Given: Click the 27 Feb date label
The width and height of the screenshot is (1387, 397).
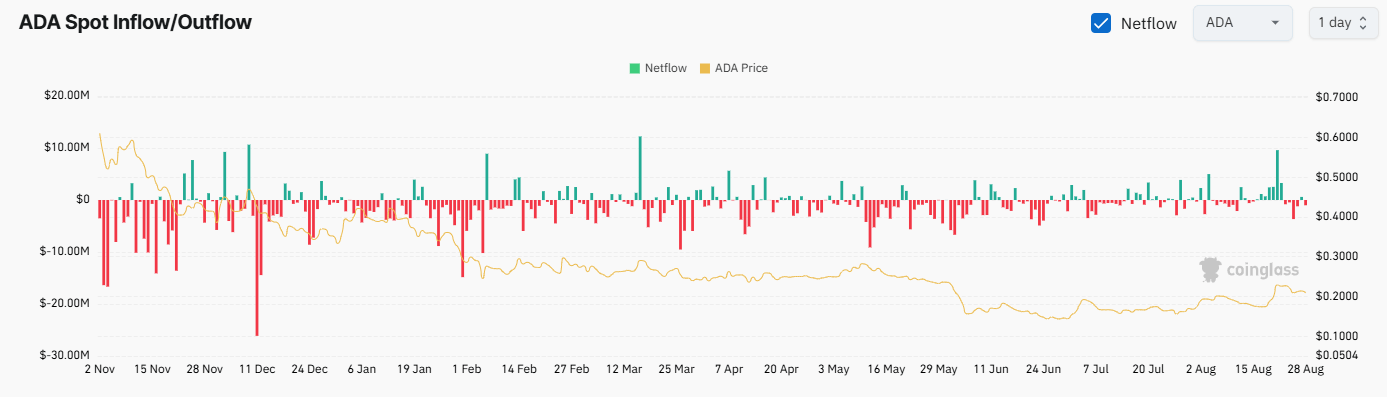Looking at the screenshot, I should [x=572, y=369].
